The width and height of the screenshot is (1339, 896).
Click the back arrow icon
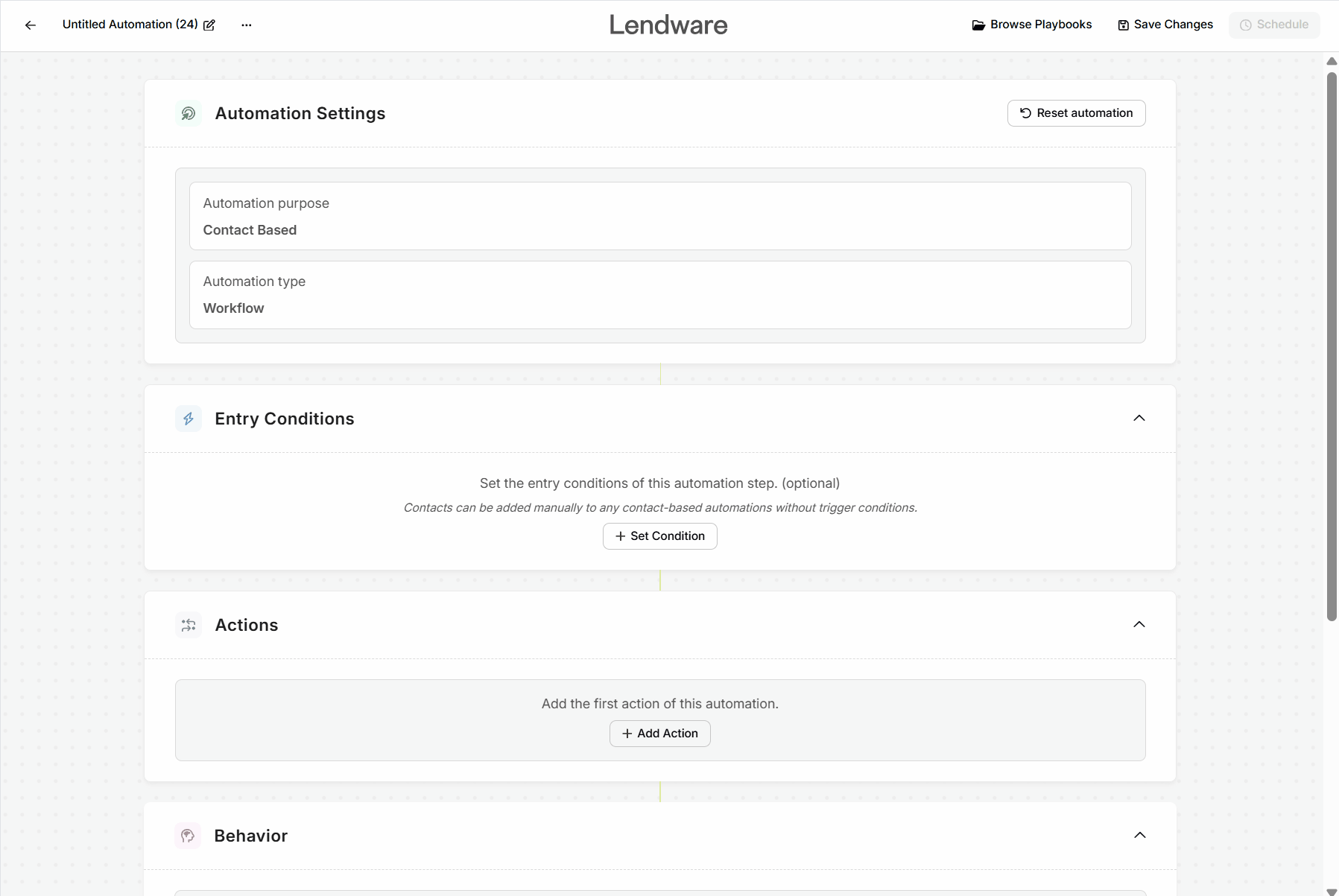31,25
